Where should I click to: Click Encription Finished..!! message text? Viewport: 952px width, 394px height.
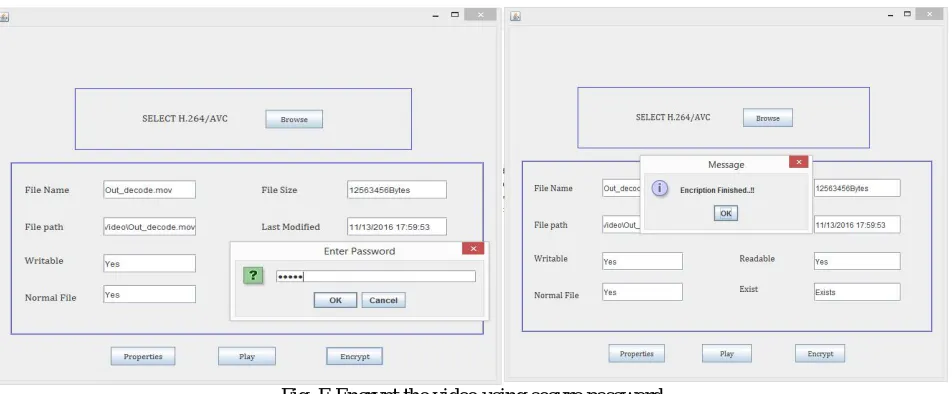coord(717,190)
